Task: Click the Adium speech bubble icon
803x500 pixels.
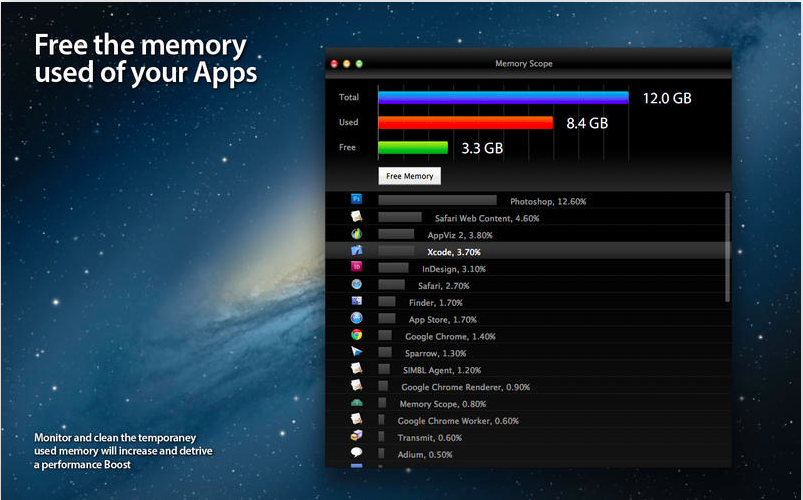Action: 356,453
